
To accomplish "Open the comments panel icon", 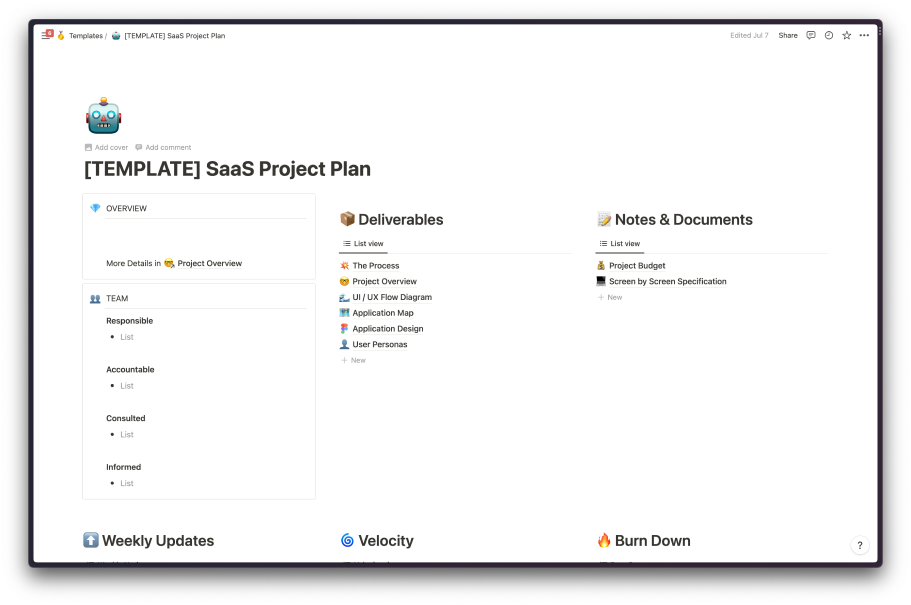I will 811,35.
